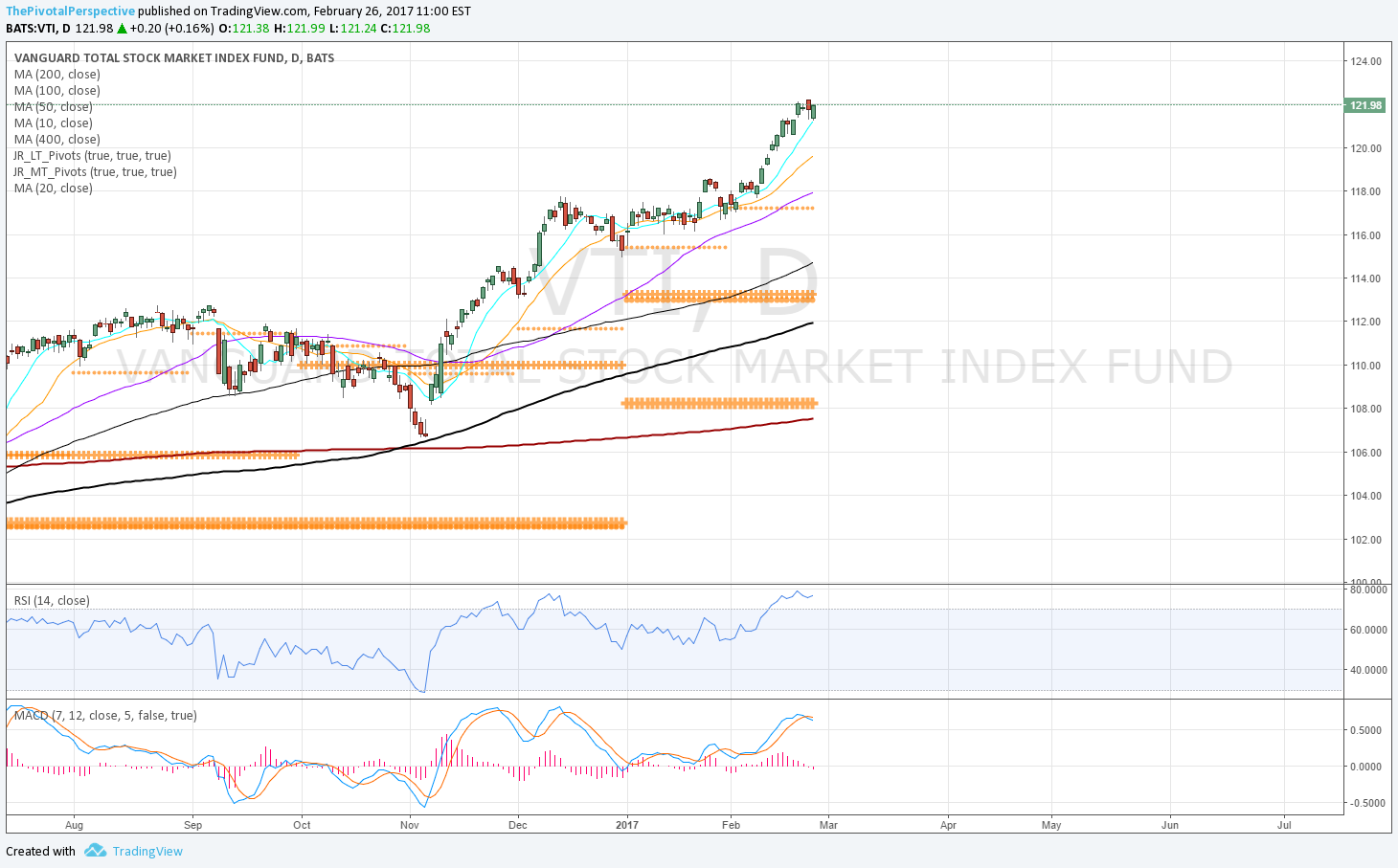Viewport: 1398px width, 868px height.
Task: Click the 120.00 price axis label
Action: click(1365, 148)
